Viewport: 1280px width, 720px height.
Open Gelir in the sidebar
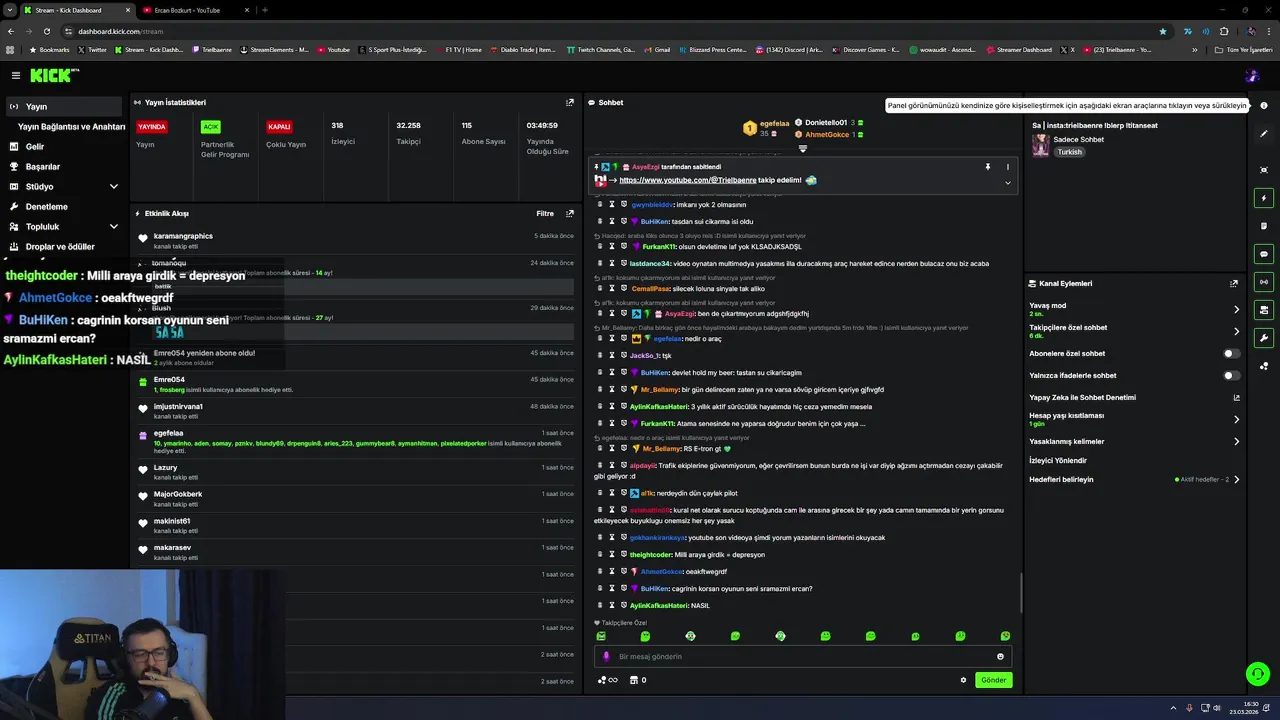[x=35, y=146]
